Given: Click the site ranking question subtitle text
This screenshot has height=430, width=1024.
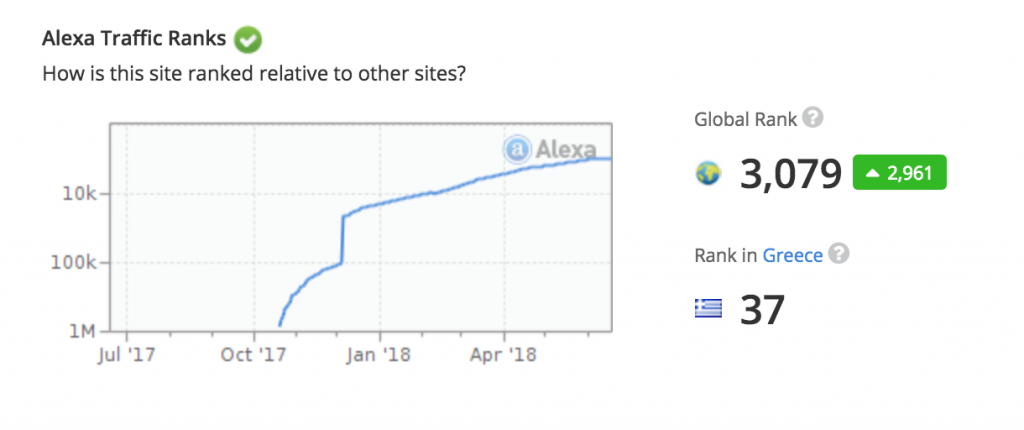Looking at the screenshot, I should [x=253, y=74].
